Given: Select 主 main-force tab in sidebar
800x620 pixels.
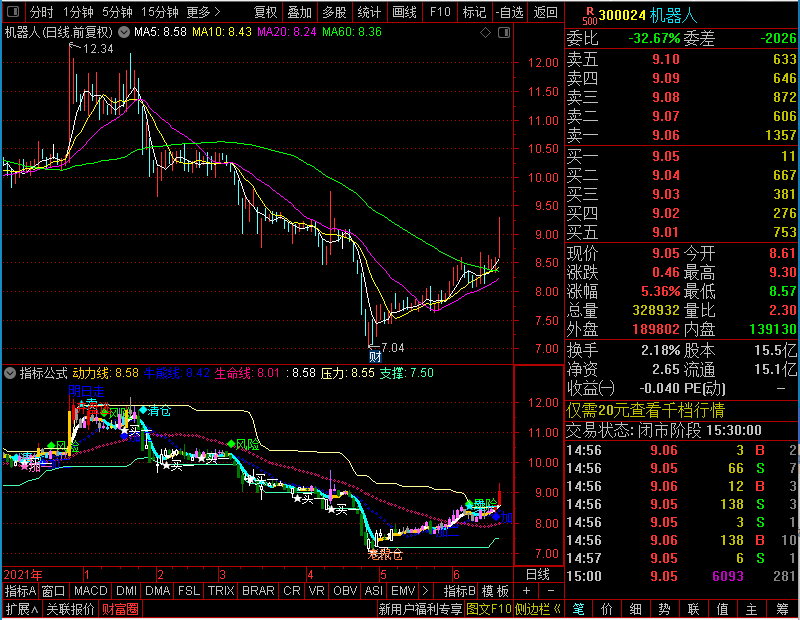Looking at the screenshot, I should click(752, 609).
